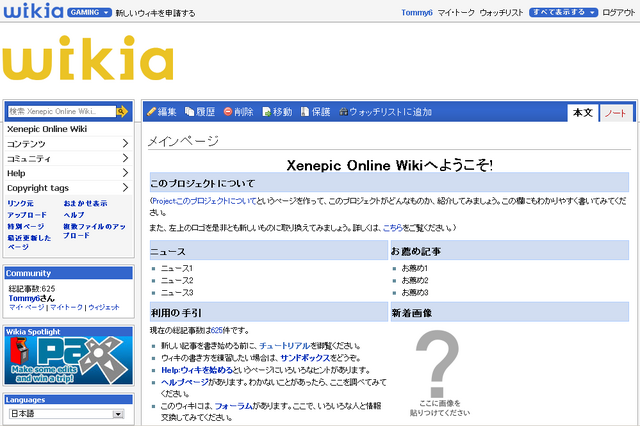Click the large yellow Wikia logo
This screenshot has height=426, width=640.
(x=88, y=58)
